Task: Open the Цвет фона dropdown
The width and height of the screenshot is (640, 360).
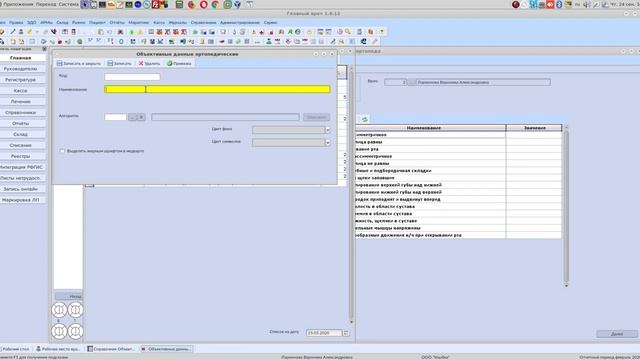Action: point(327,130)
